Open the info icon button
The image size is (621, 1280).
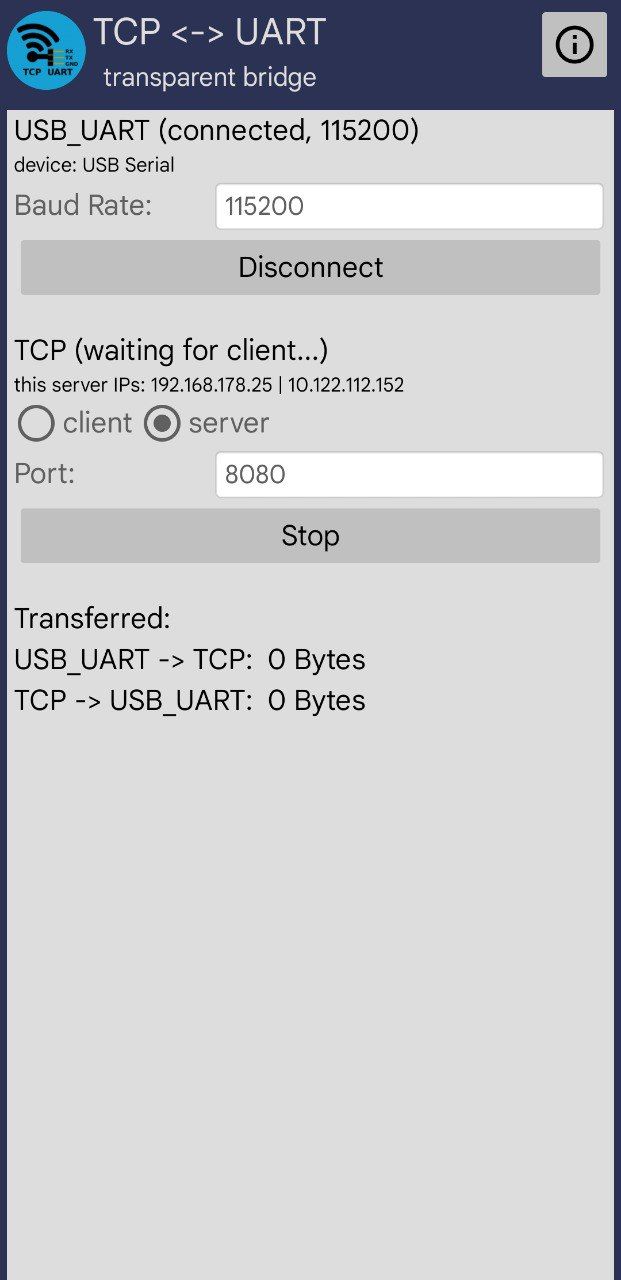click(x=574, y=45)
